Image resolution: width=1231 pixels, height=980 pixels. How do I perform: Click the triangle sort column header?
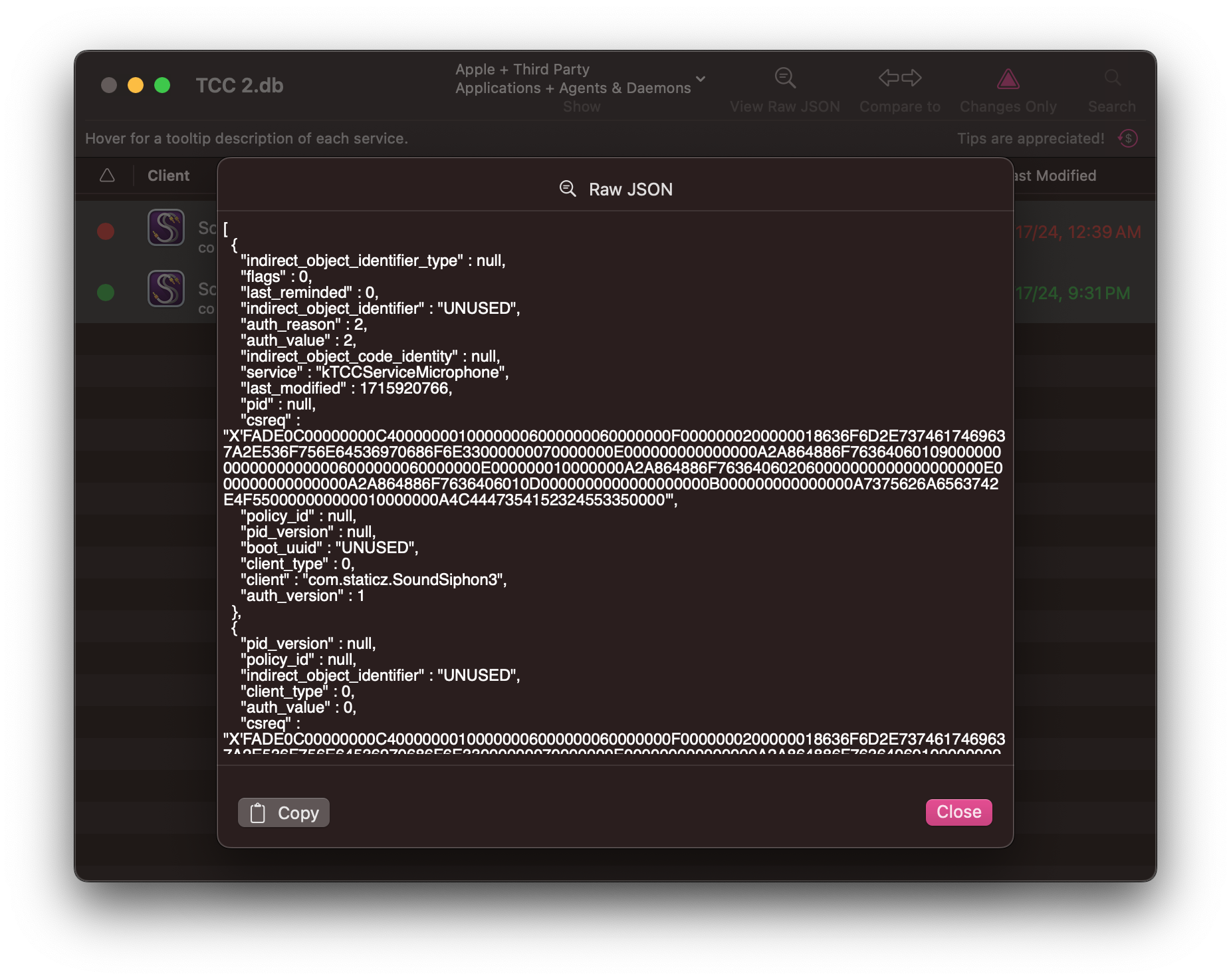107,176
